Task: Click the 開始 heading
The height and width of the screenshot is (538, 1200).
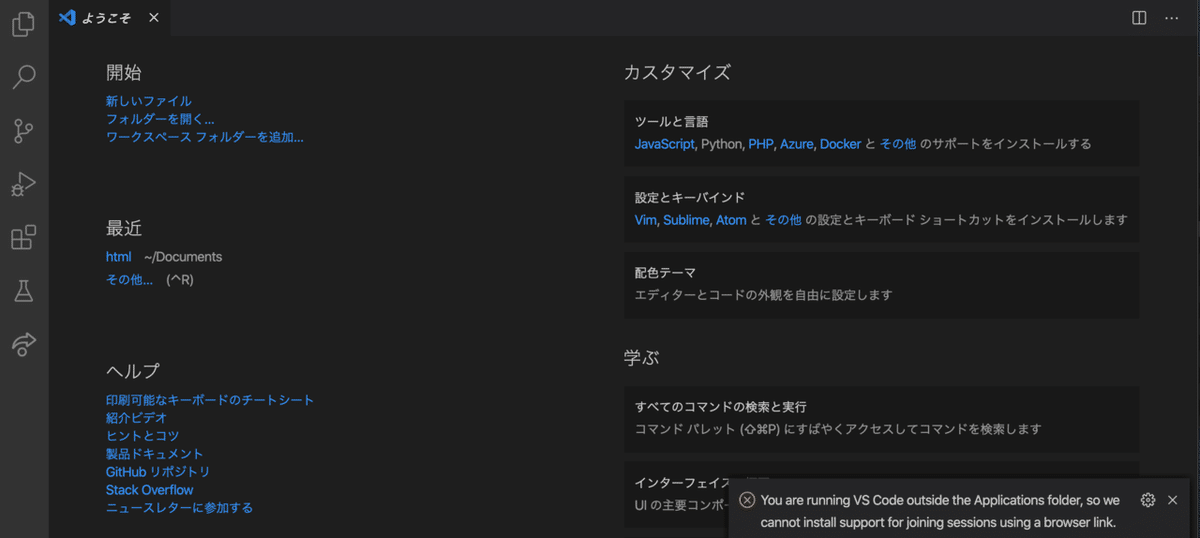Action: click(124, 73)
